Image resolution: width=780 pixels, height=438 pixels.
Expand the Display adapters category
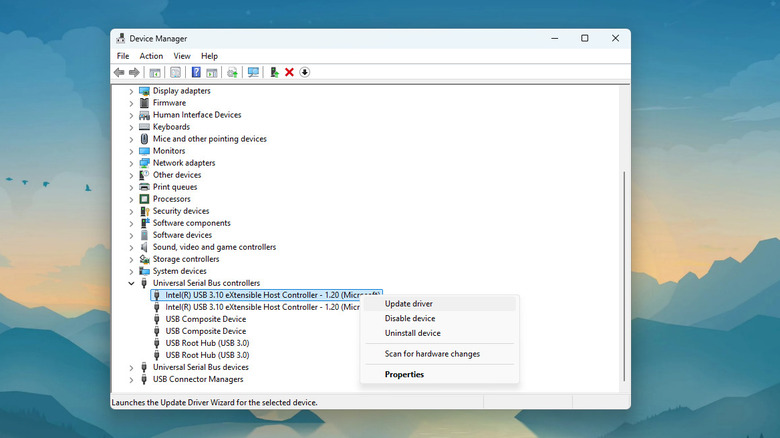click(x=131, y=91)
